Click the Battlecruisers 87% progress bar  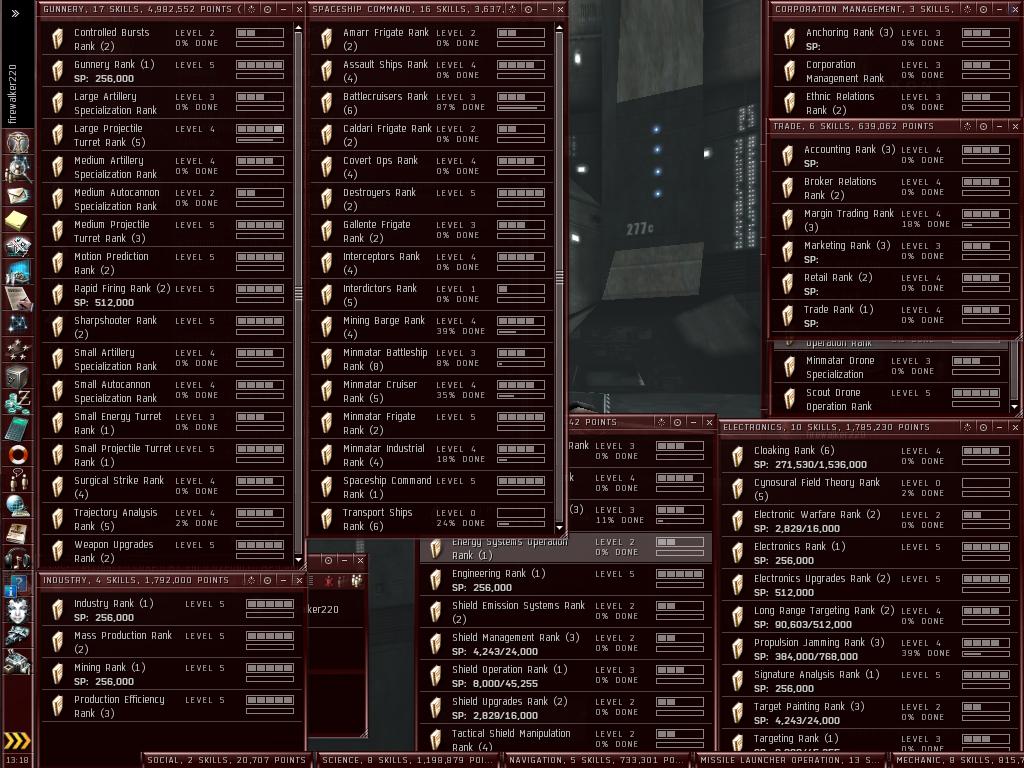520,108
